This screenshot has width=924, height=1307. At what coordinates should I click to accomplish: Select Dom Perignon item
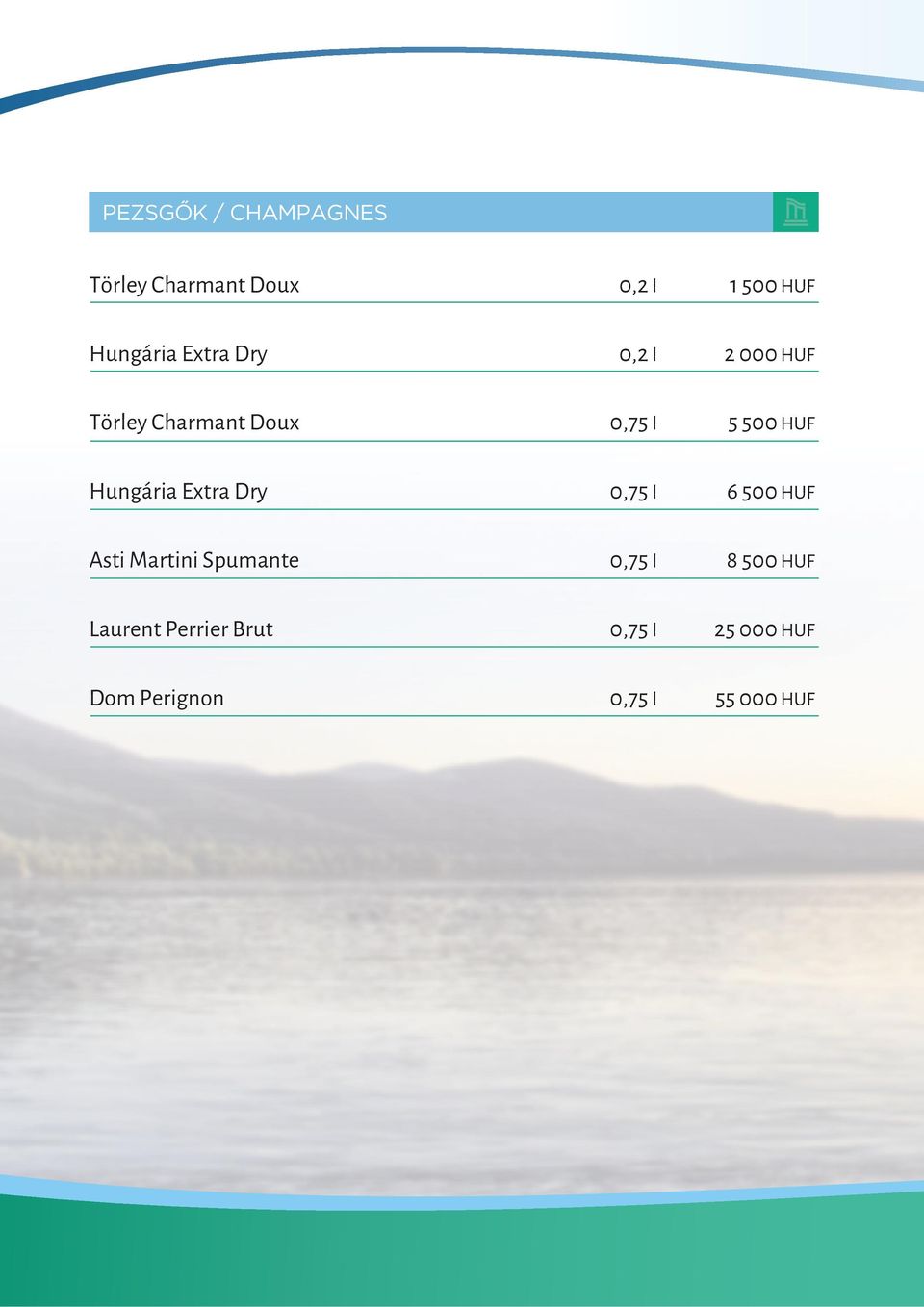point(157,699)
